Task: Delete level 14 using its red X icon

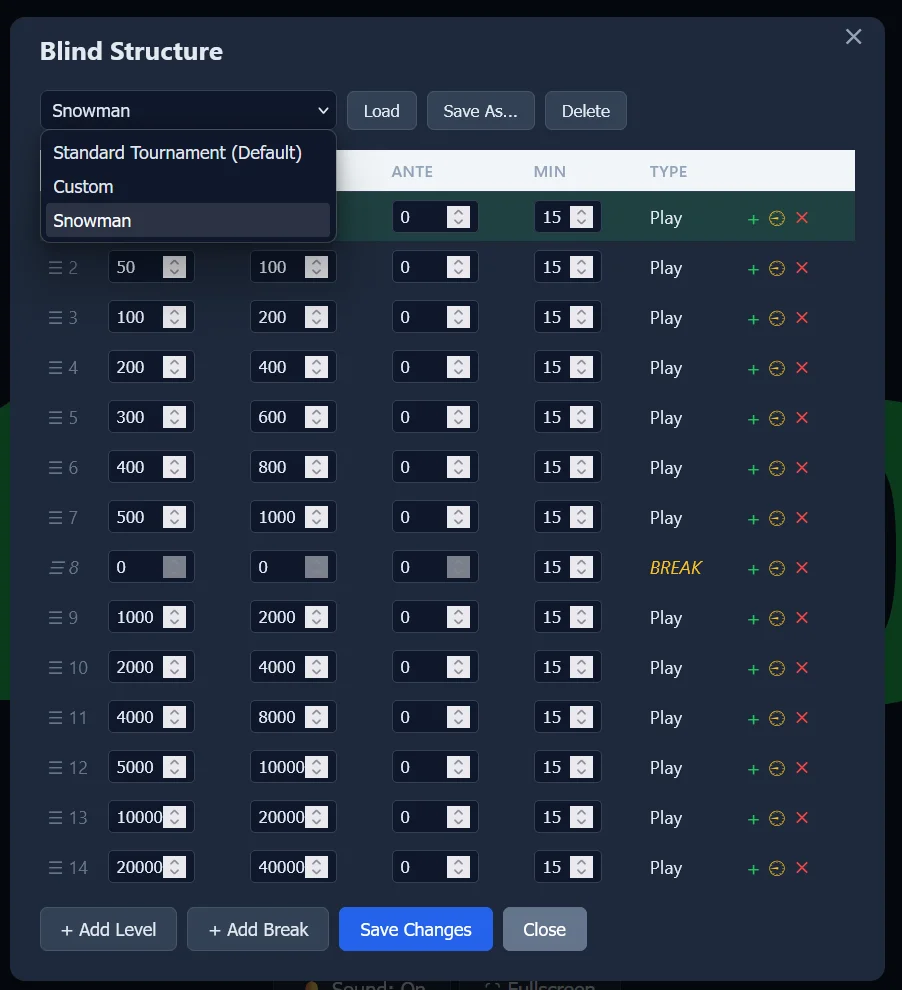Action: [802, 868]
